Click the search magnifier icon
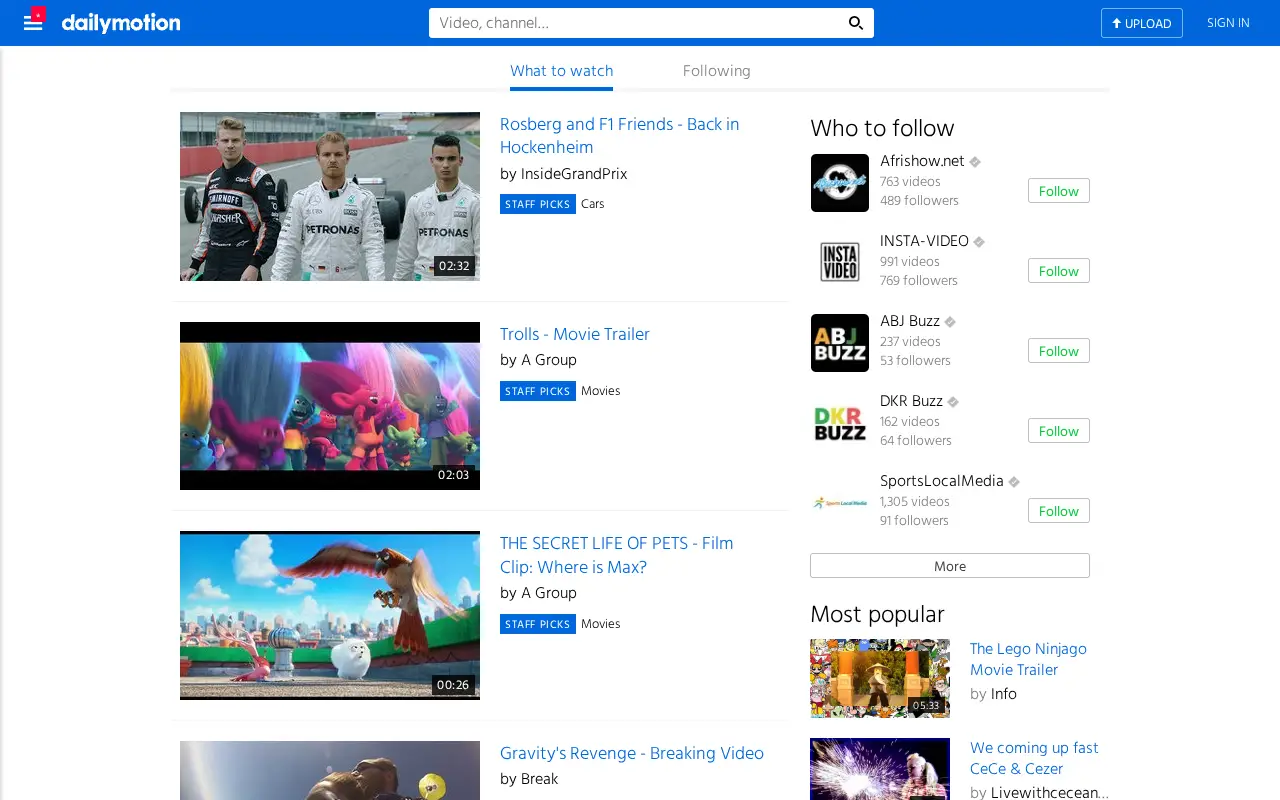Viewport: 1280px width, 800px height. pos(856,23)
